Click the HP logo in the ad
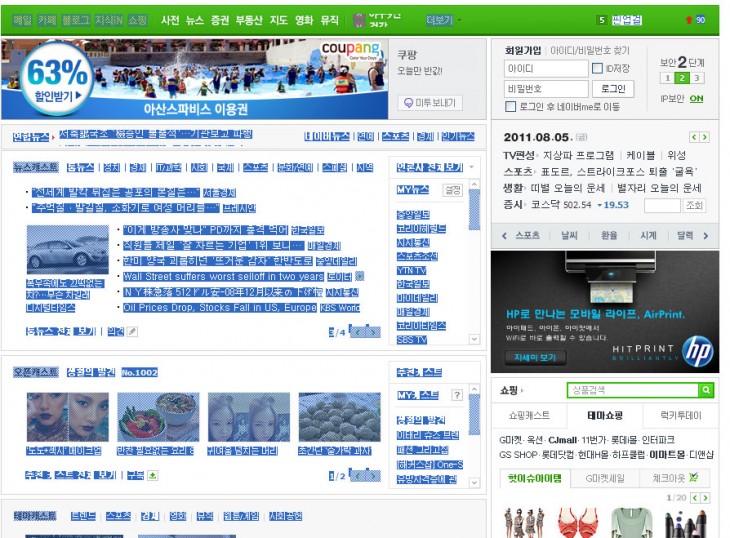This screenshot has height=538, width=730. (x=697, y=351)
